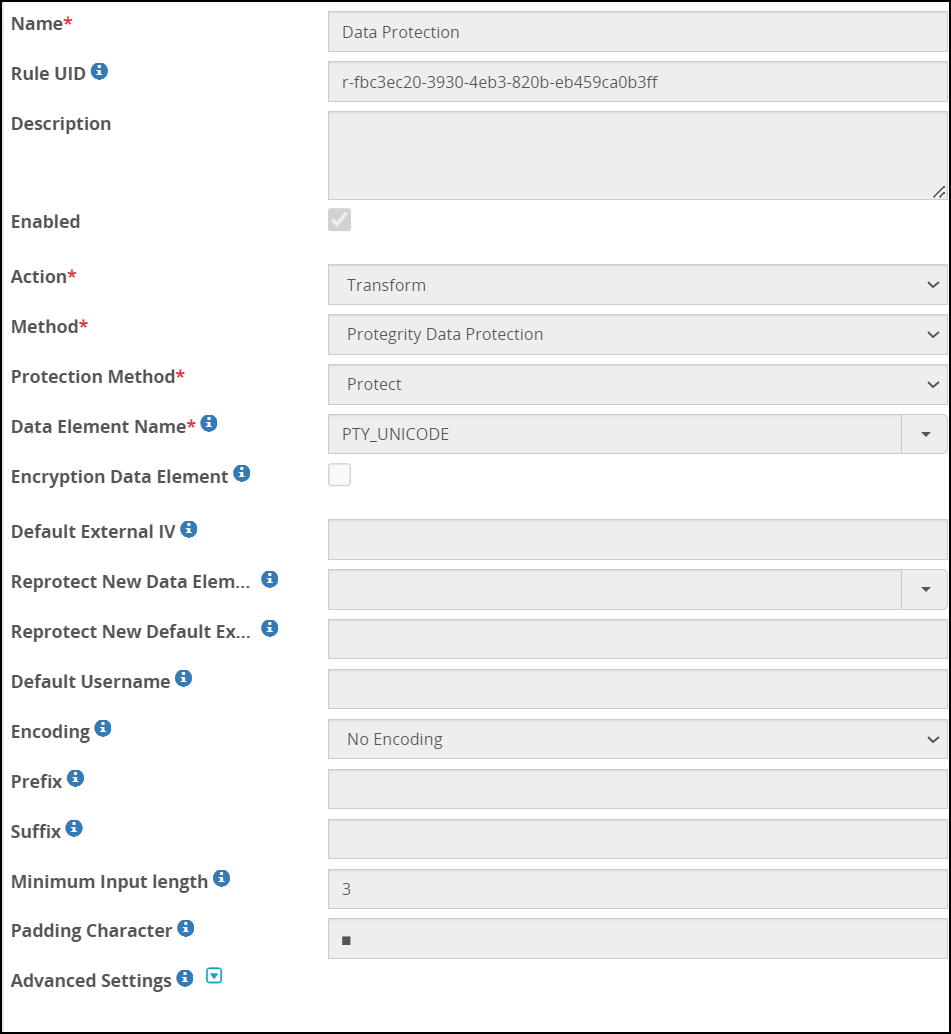Click the Padding Character info icon
This screenshot has width=951, height=1034.
(x=185, y=929)
